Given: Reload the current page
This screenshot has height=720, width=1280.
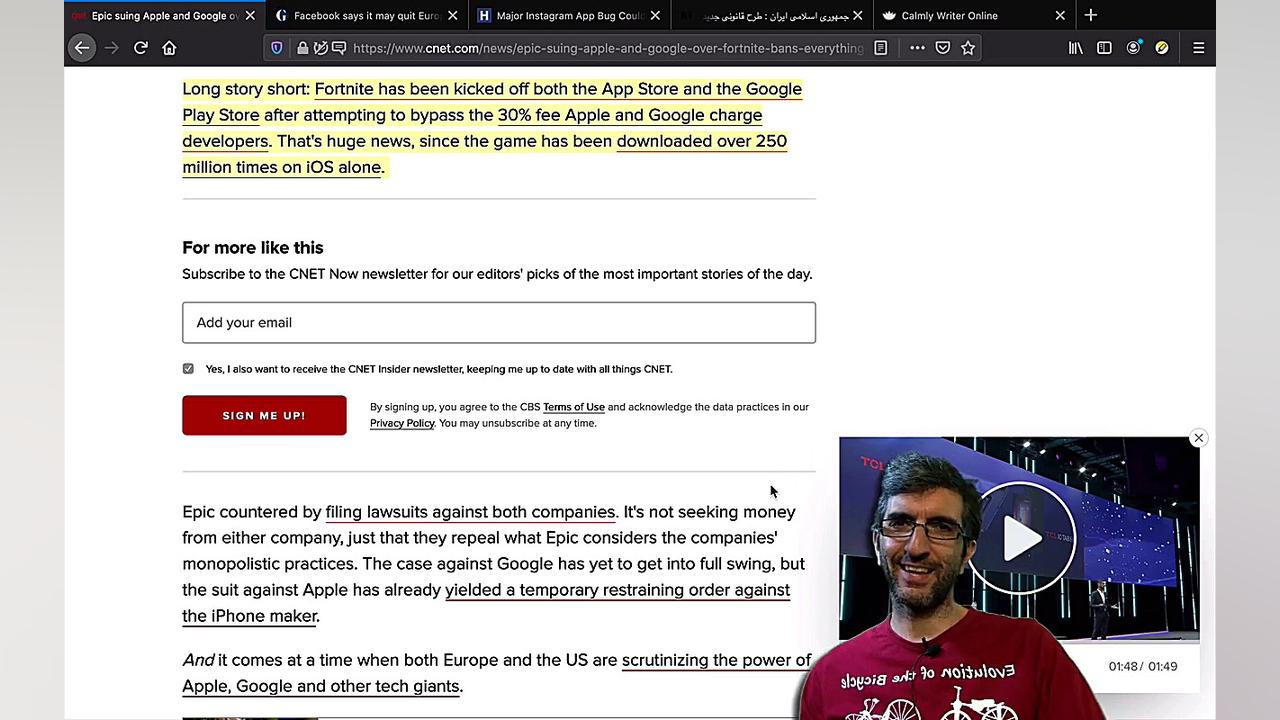Looking at the screenshot, I should tap(141, 48).
